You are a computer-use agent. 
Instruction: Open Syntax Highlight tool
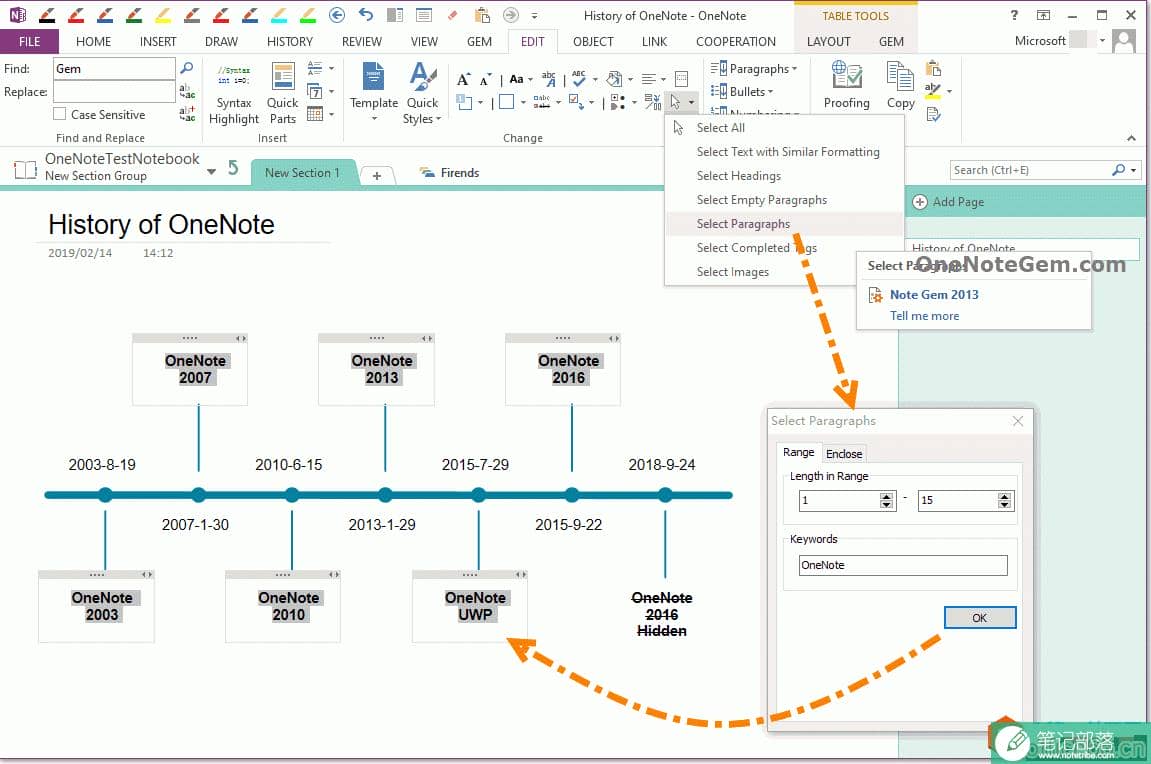tap(233, 94)
